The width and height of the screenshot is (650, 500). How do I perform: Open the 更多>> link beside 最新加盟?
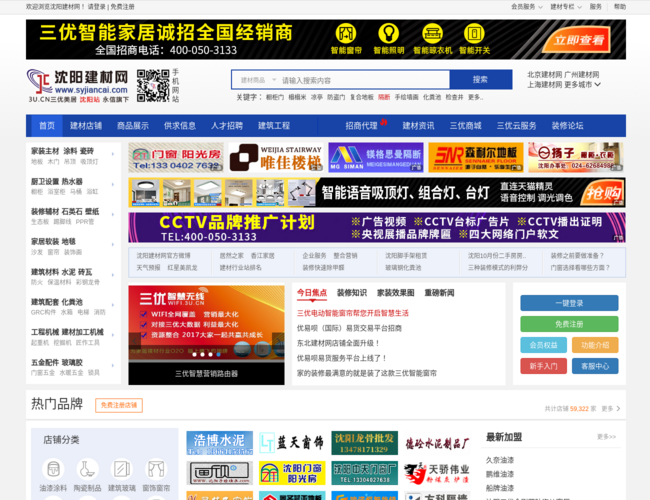click(x=606, y=437)
